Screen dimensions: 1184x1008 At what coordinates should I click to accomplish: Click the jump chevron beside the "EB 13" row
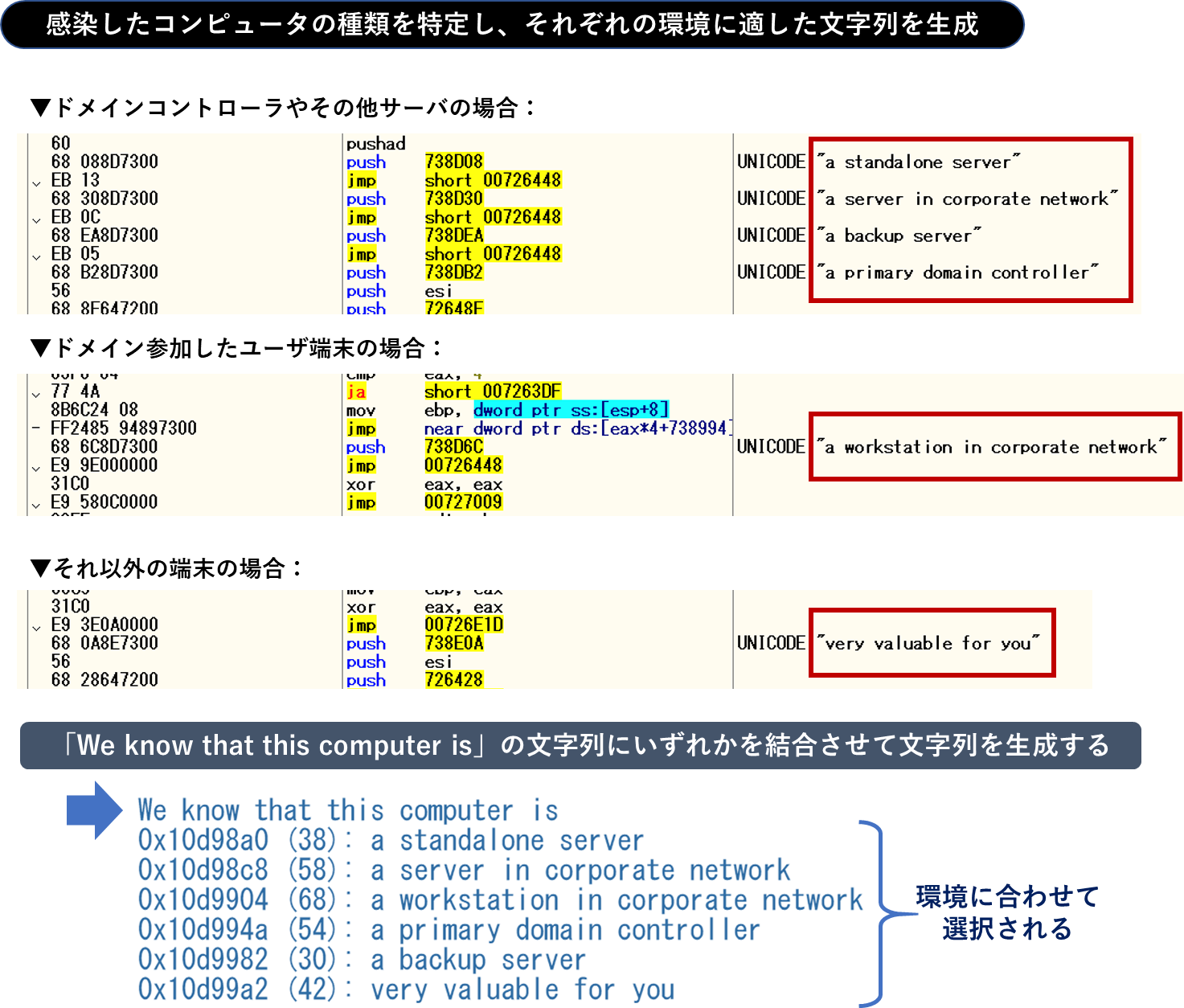[36, 182]
